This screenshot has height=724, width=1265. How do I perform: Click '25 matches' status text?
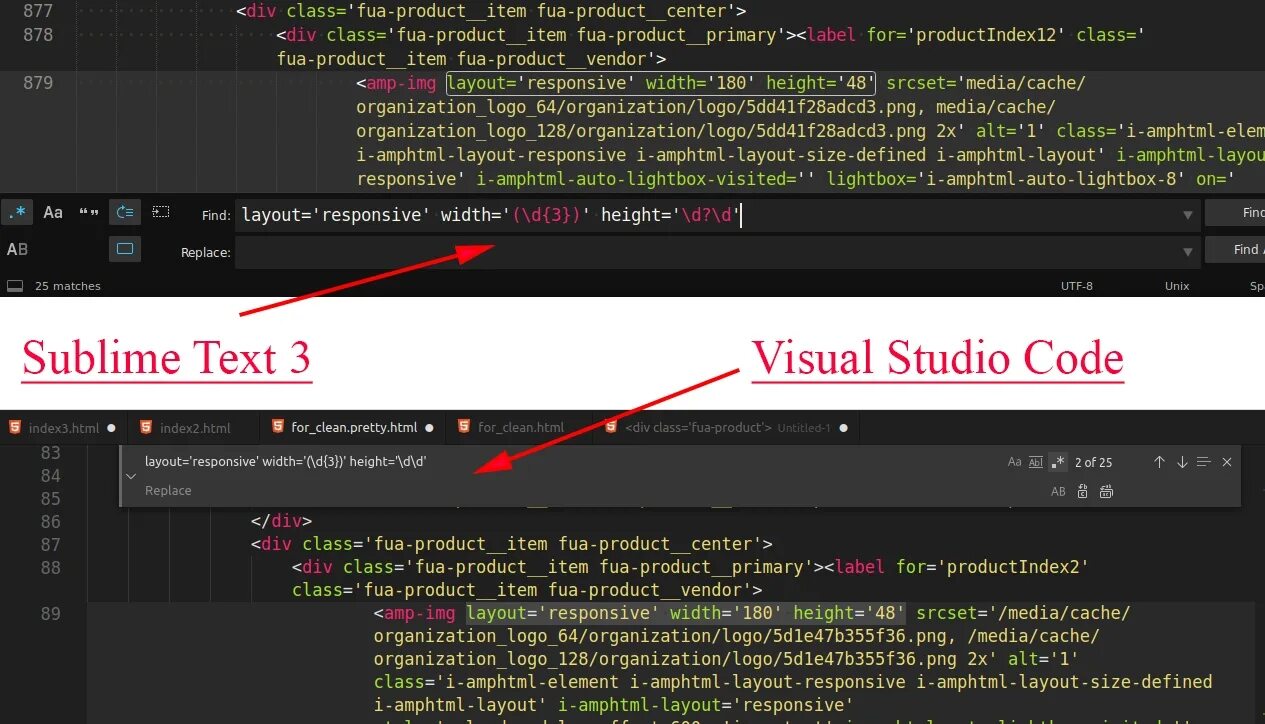pos(68,286)
